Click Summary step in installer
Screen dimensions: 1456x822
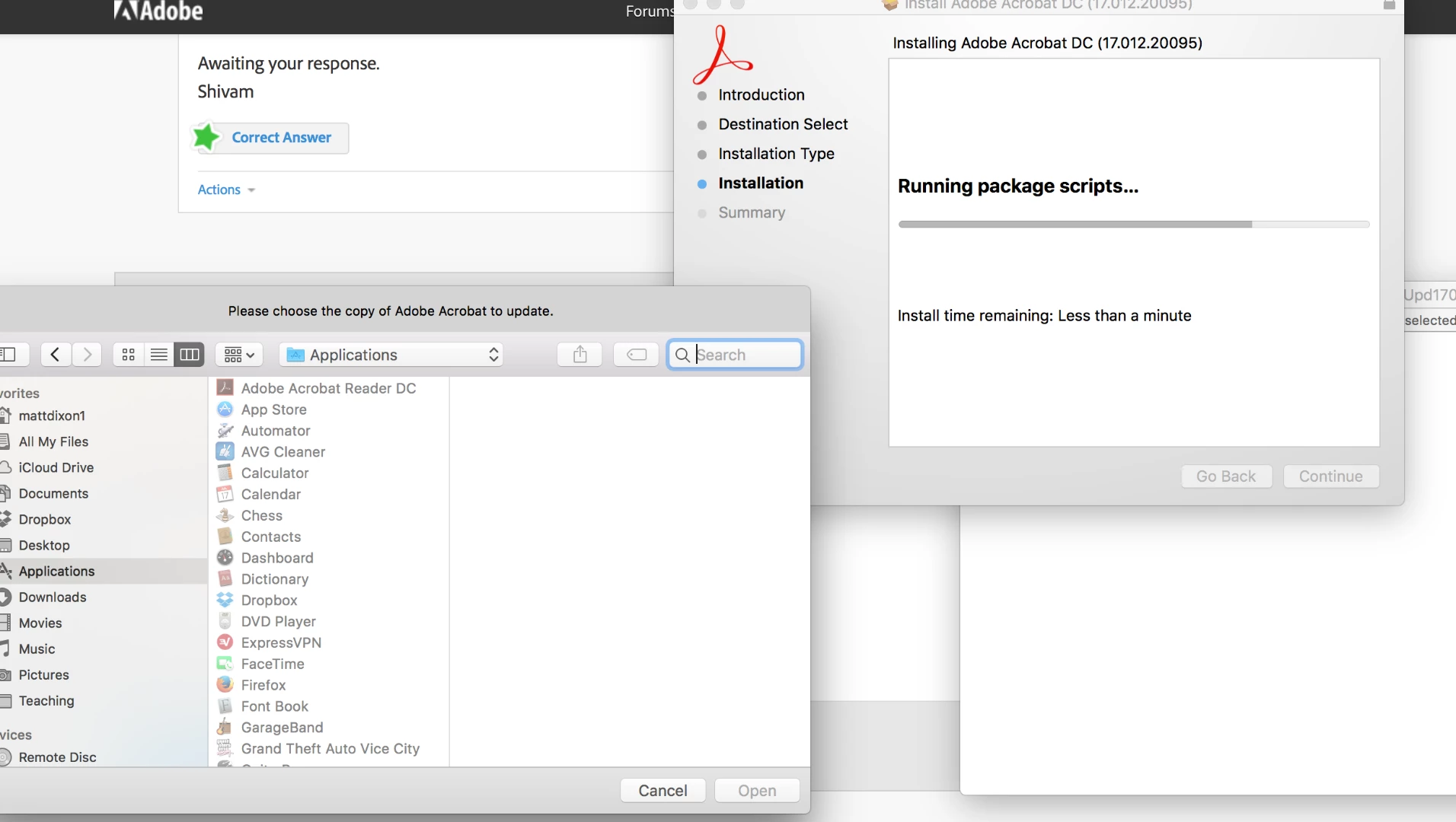coord(752,212)
